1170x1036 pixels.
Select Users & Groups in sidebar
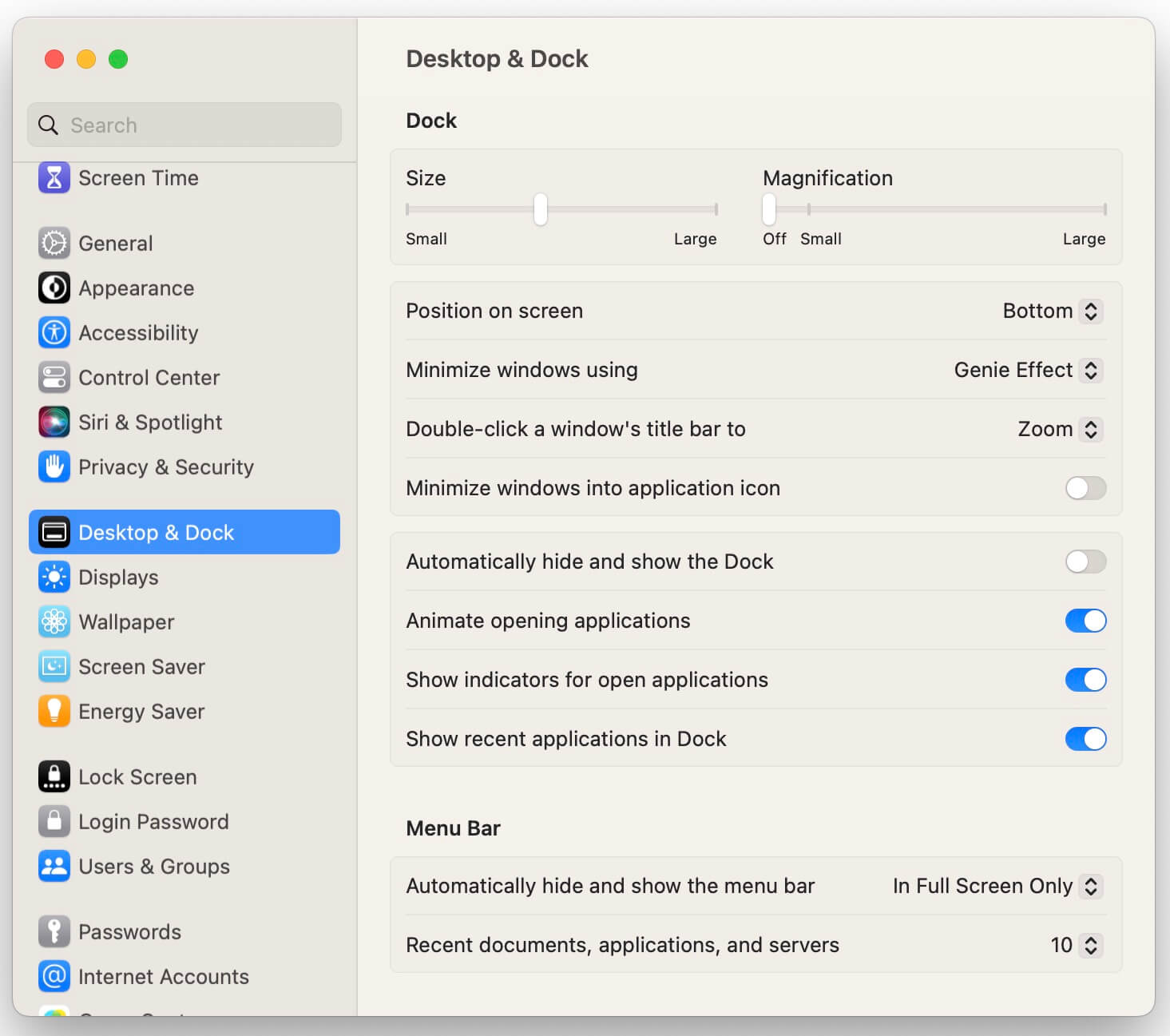(x=54, y=866)
